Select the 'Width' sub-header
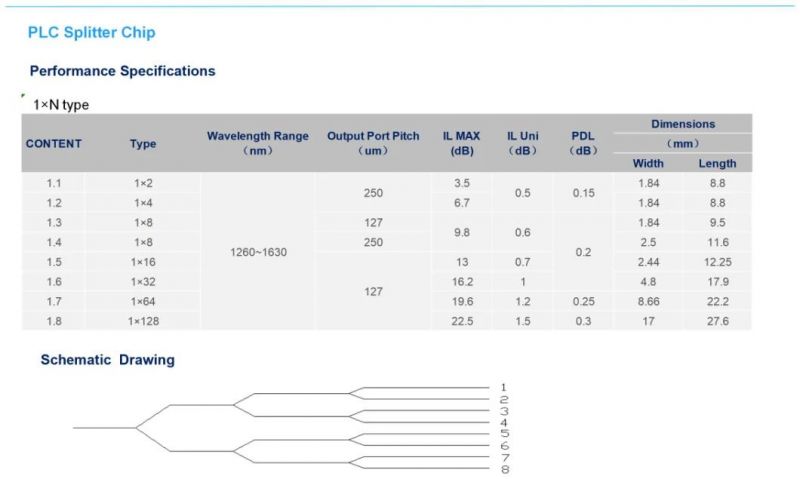The image size is (800, 479). (648, 164)
